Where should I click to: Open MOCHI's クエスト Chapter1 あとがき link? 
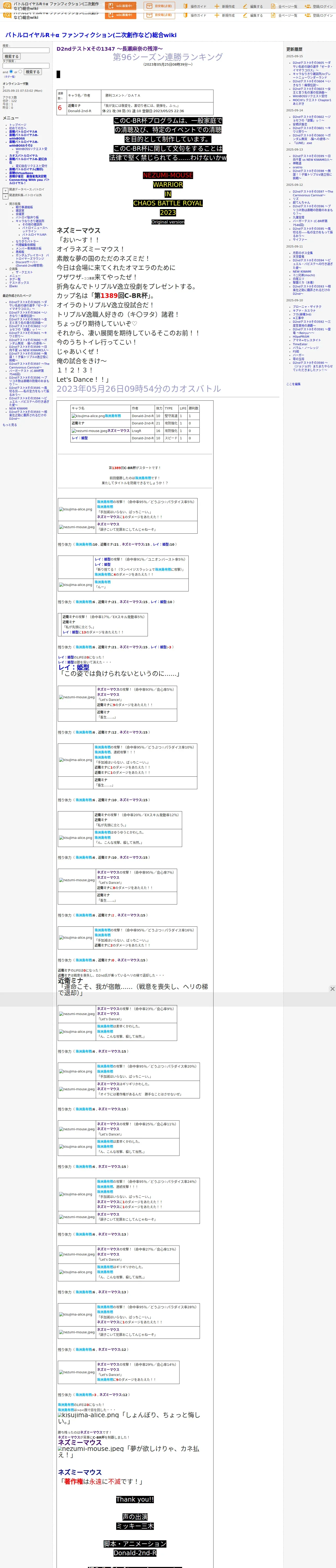pyautogui.click(x=312, y=102)
